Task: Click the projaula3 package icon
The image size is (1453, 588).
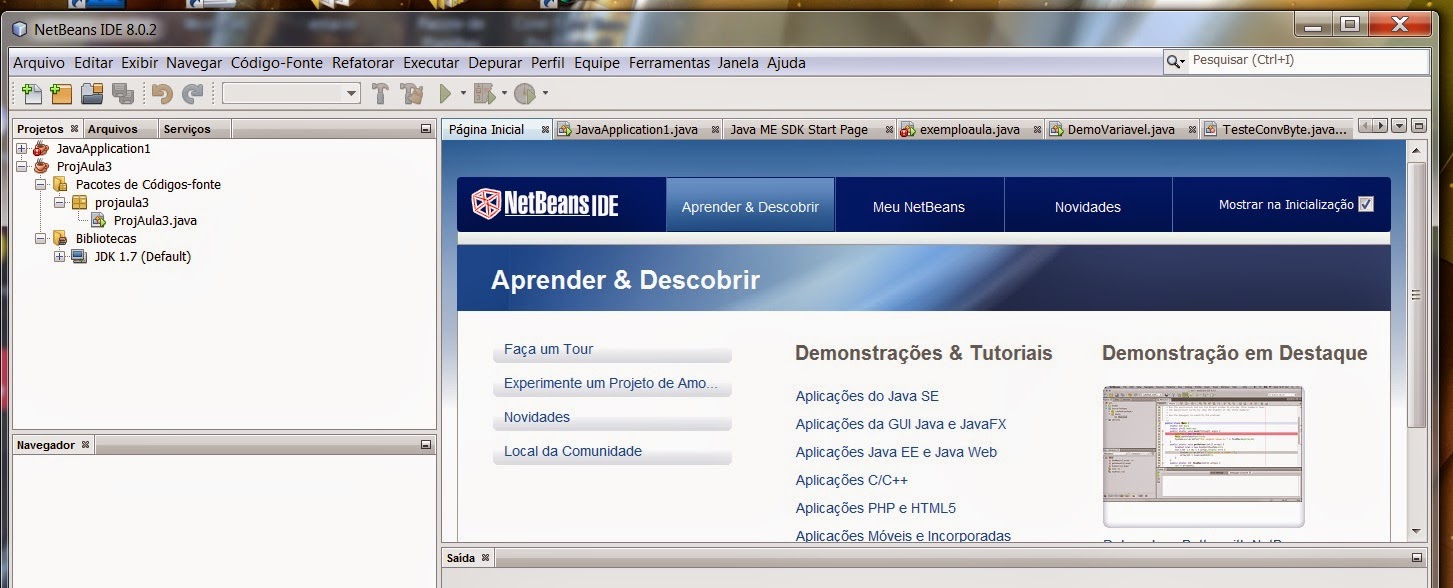Action: [80, 202]
